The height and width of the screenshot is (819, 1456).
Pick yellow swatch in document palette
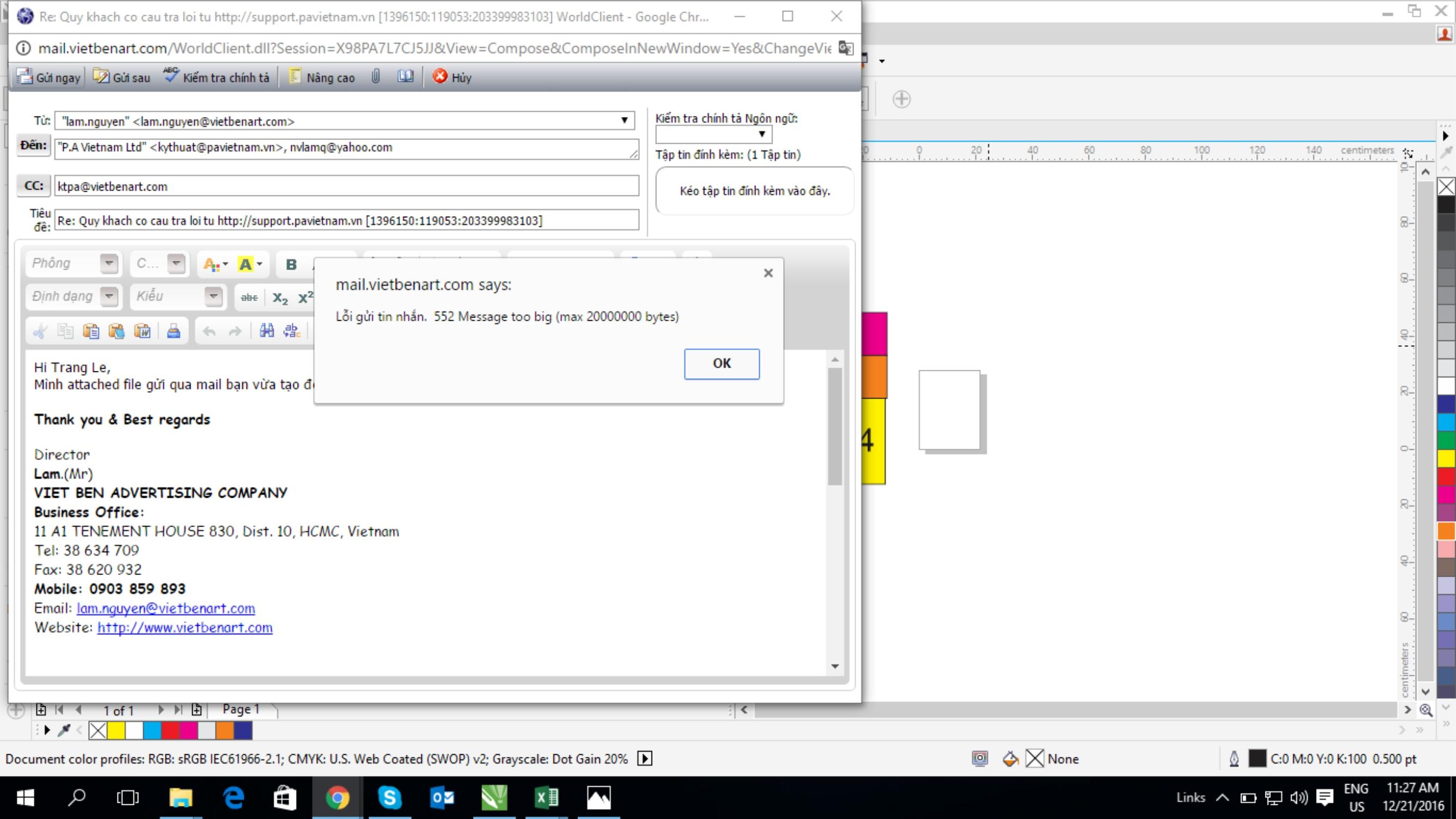(x=116, y=731)
